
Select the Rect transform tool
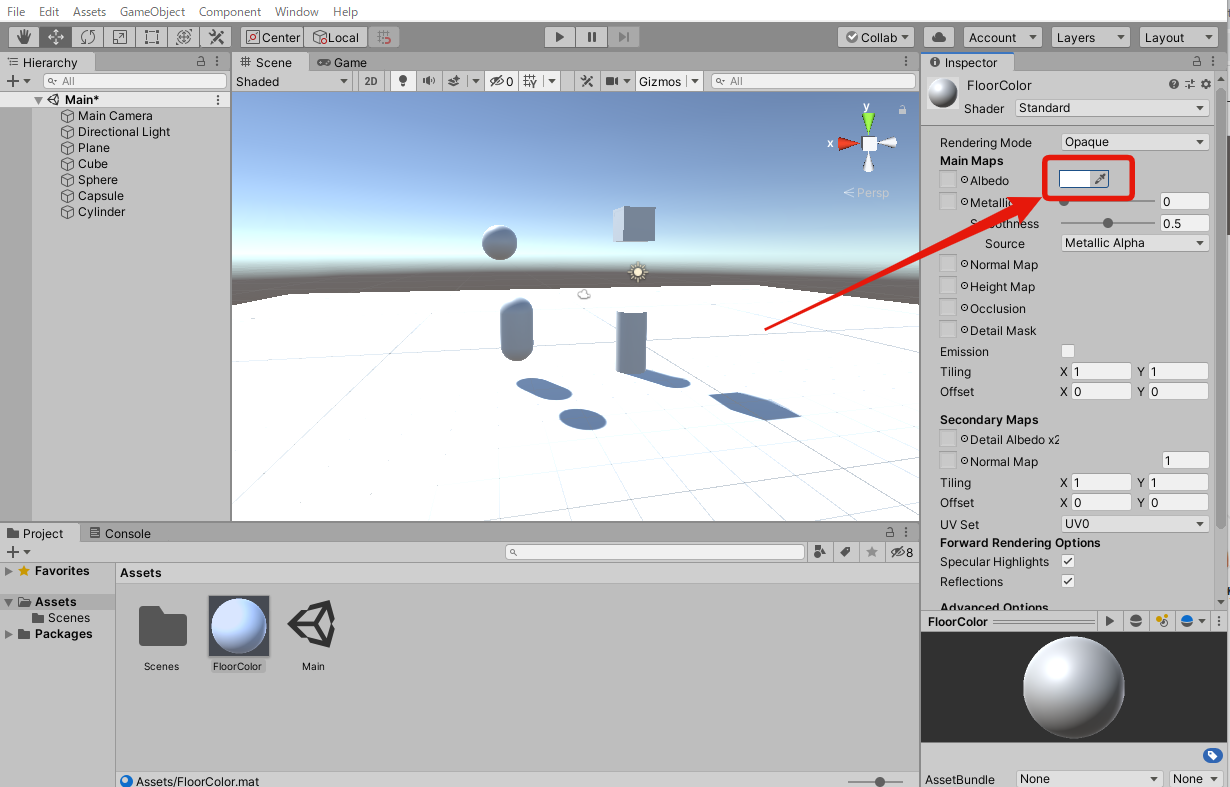click(152, 36)
